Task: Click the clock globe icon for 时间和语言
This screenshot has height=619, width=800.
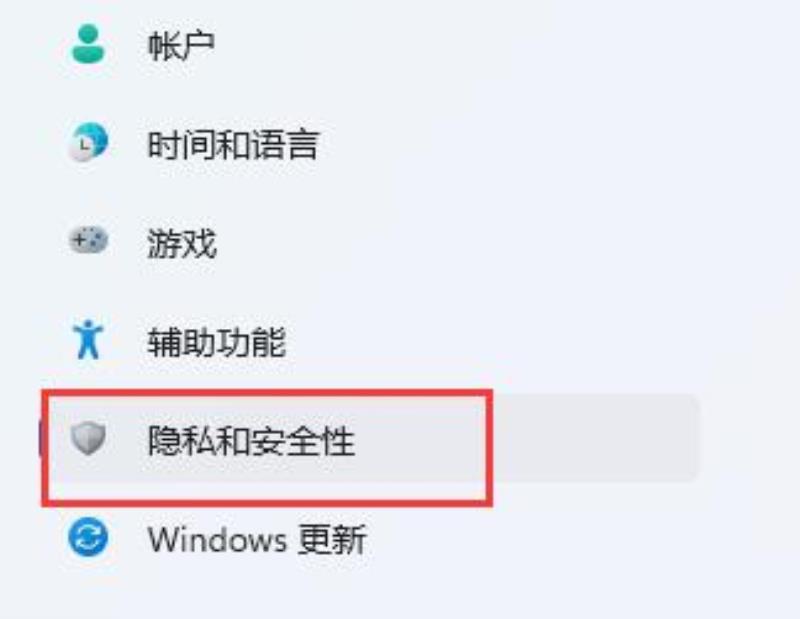Action: coord(88,142)
